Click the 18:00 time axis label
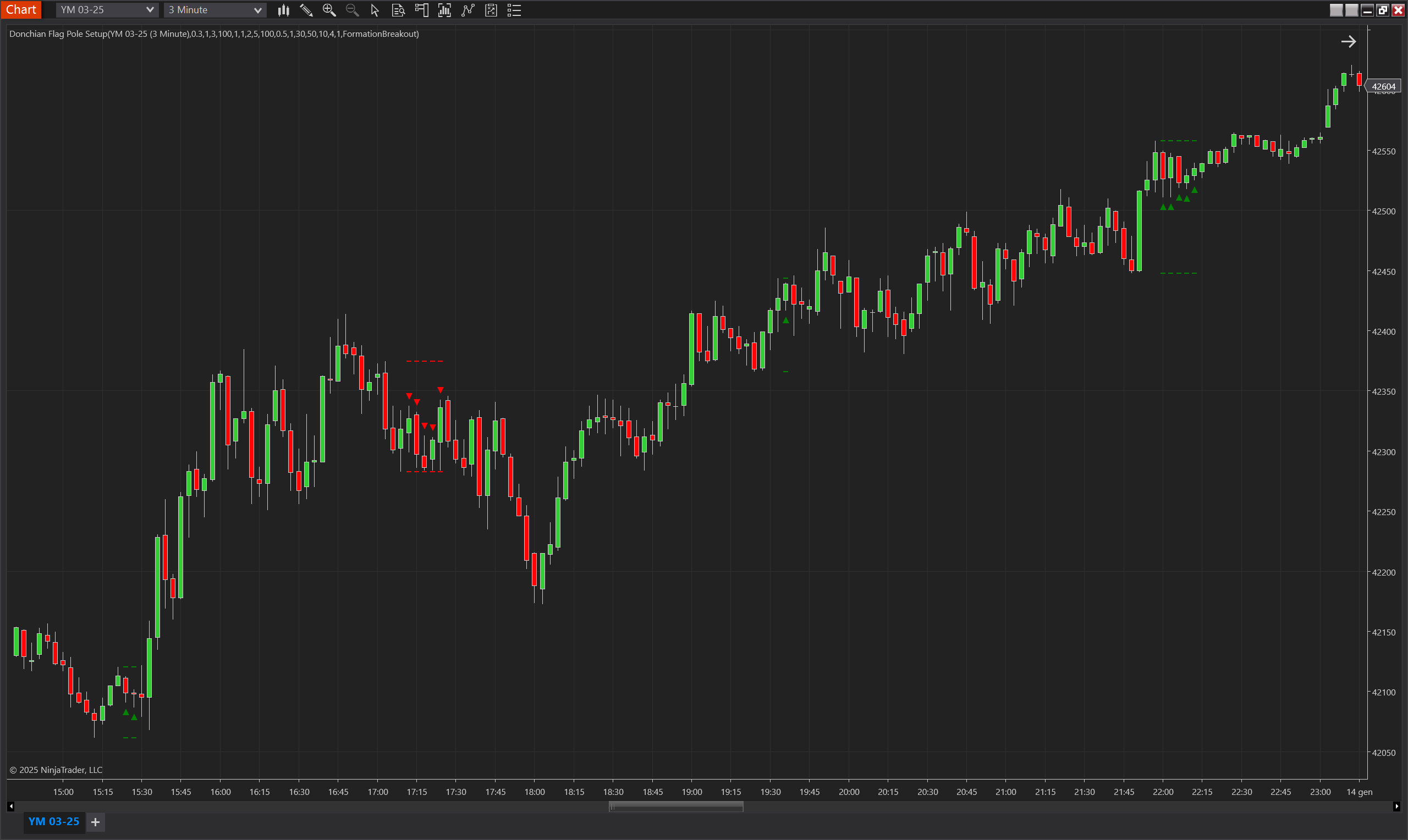This screenshot has height=840, width=1408. pos(534,791)
